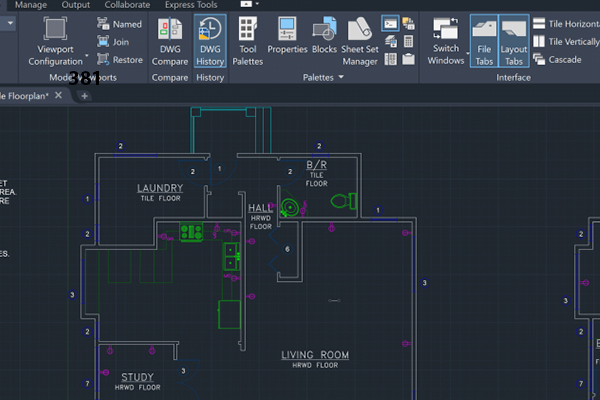The image size is (600, 400).
Task: Select the green stove symbol in kitchen
Action: coord(191,232)
